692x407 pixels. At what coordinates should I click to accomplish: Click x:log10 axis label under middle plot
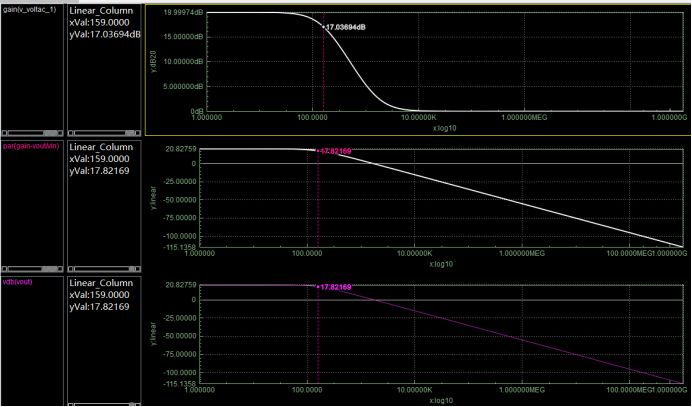pyautogui.click(x=441, y=264)
